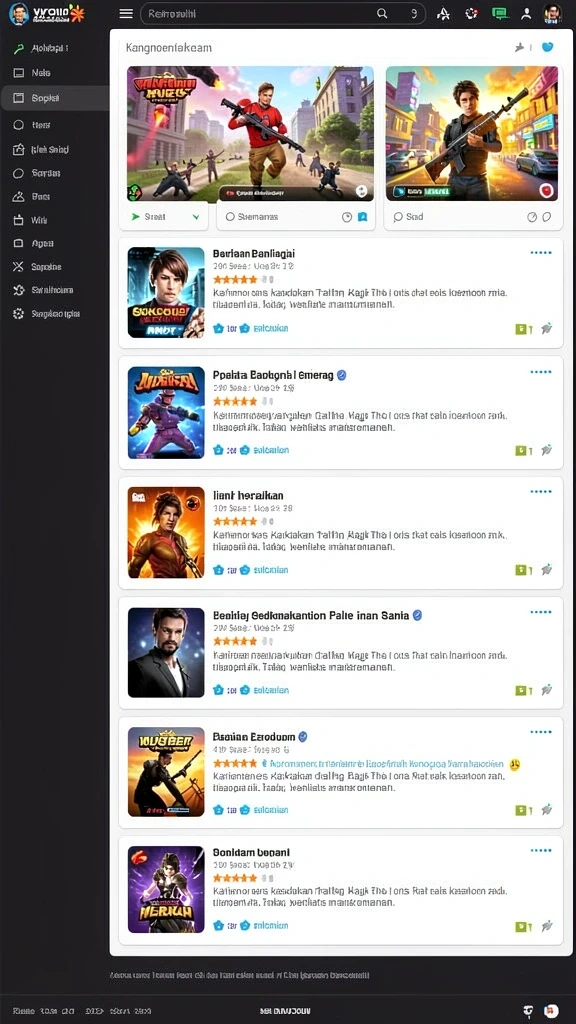Click the blue heart icon in panel header

pos(547,47)
